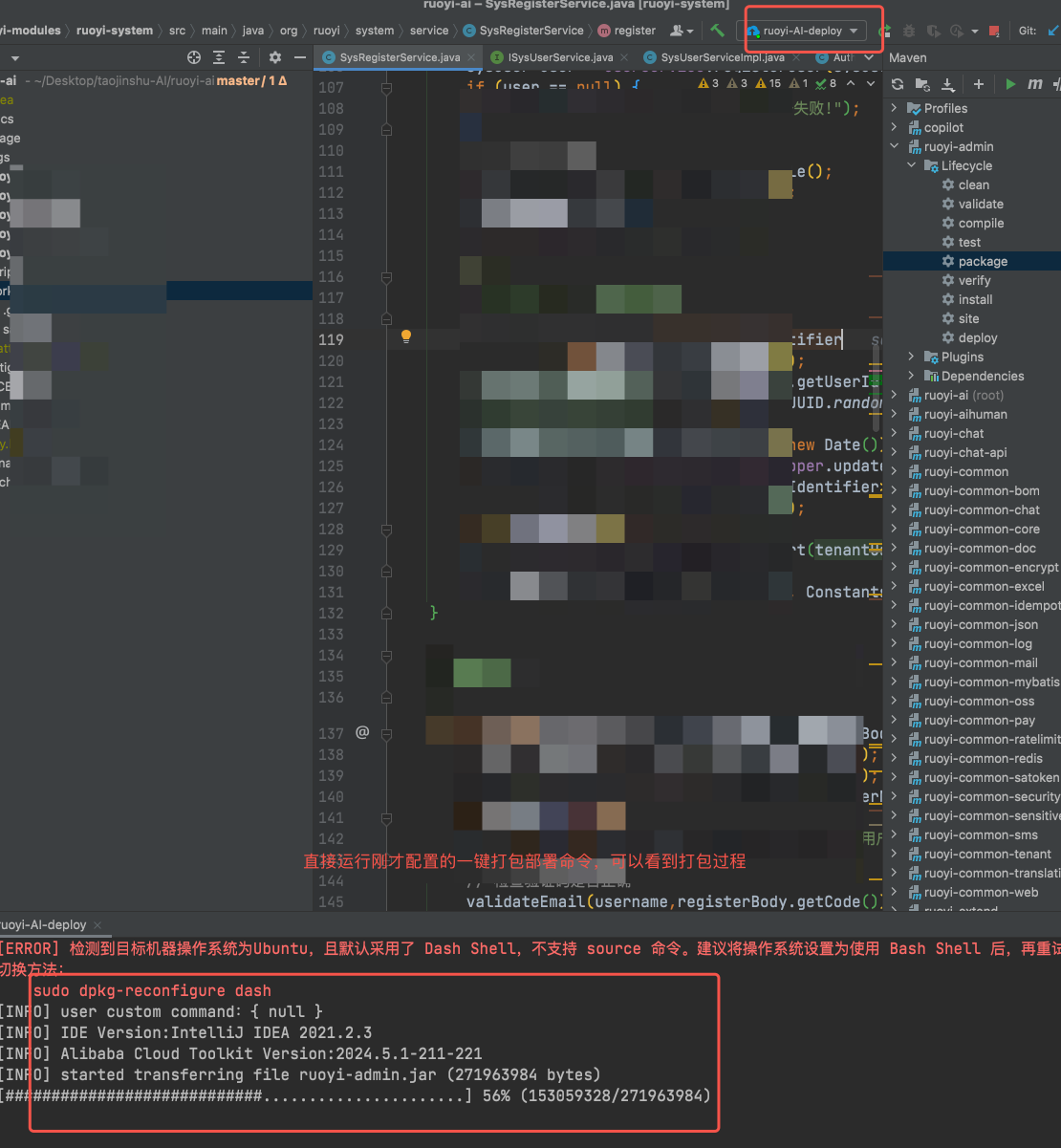Image resolution: width=1061 pixels, height=1148 pixels.
Task: Switch to SysRegisterService.java editor tab
Action: pos(400,57)
